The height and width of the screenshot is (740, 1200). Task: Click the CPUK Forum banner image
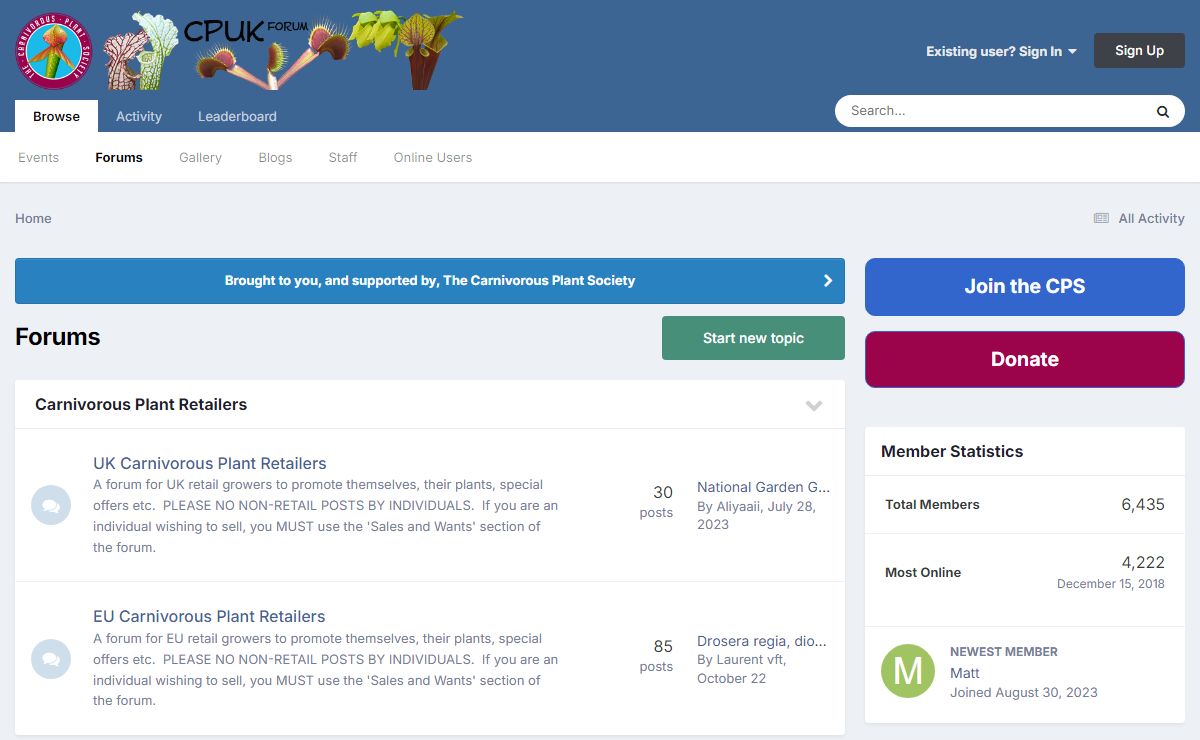click(283, 50)
